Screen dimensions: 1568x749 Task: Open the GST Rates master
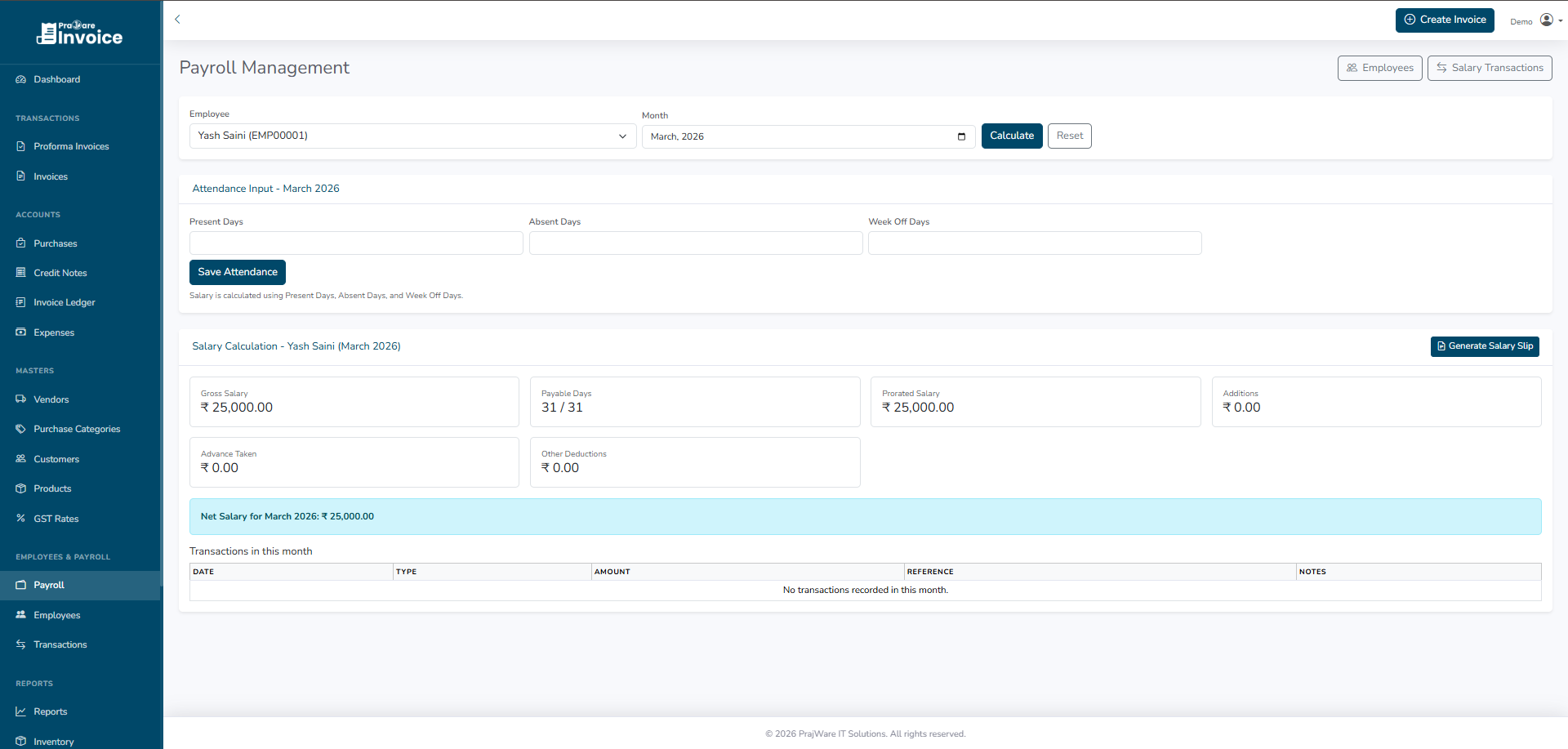tap(56, 519)
